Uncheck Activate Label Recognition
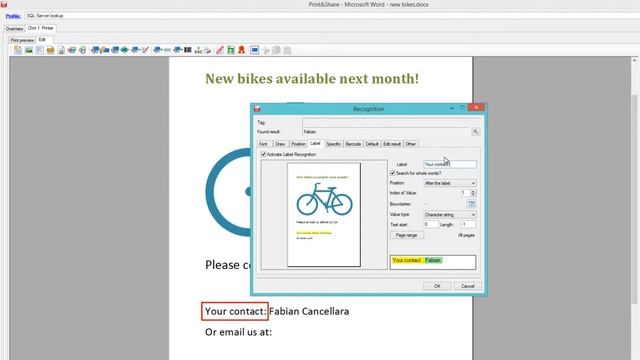The width and height of the screenshot is (640, 360). (263, 154)
